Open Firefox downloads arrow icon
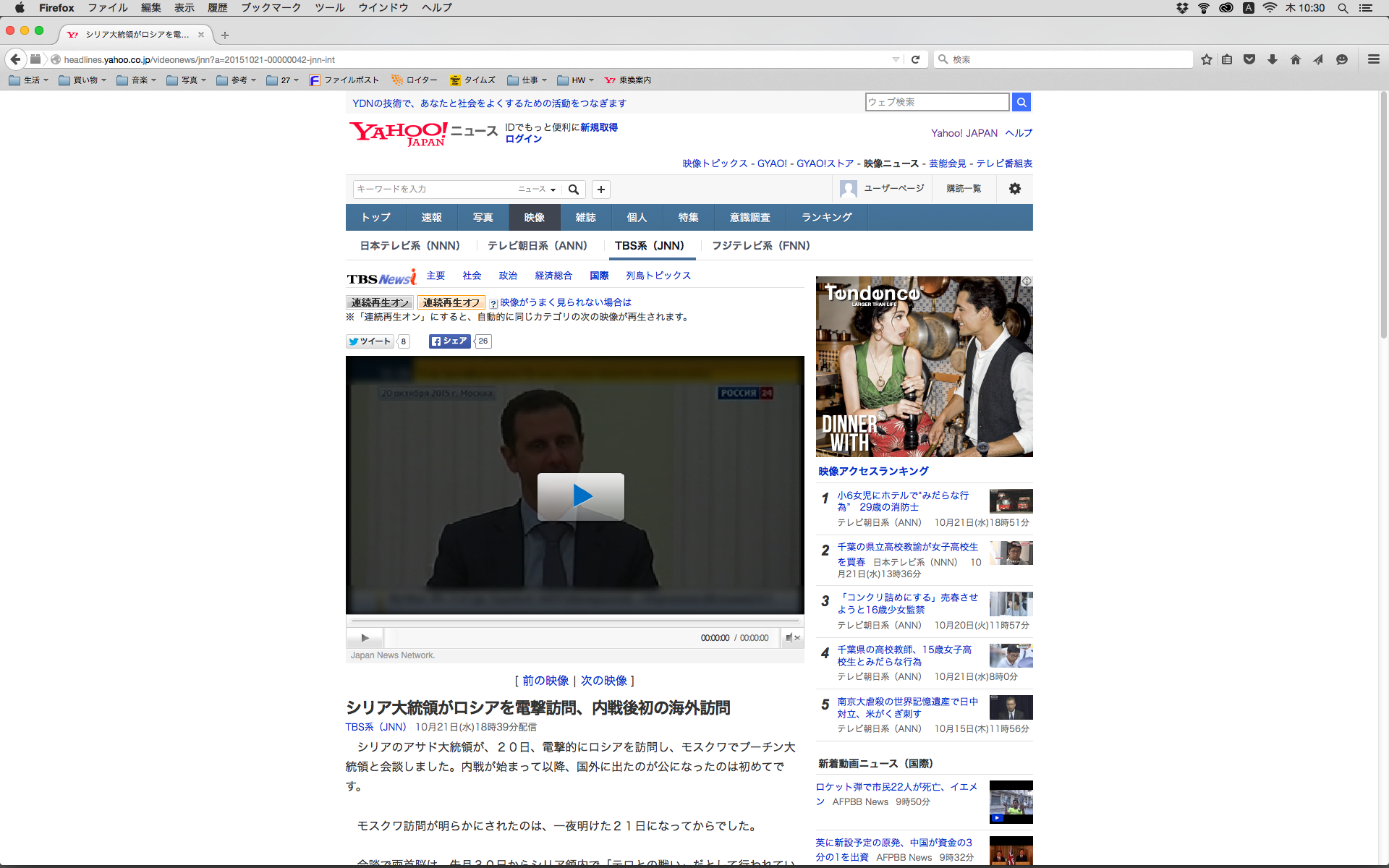The width and height of the screenshot is (1389, 868). click(1273, 59)
